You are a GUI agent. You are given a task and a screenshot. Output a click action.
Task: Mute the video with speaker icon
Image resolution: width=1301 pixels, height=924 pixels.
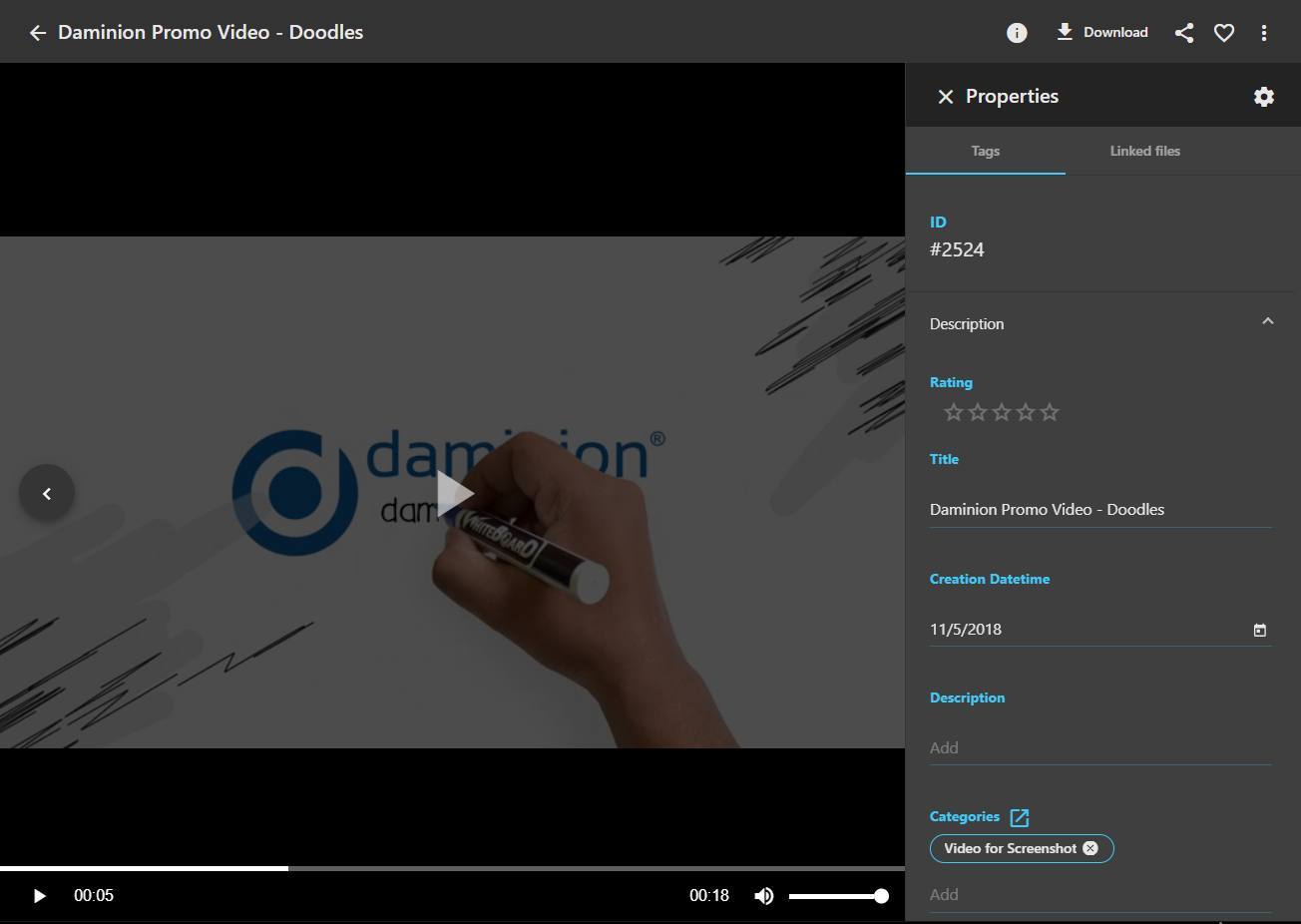tap(764, 896)
